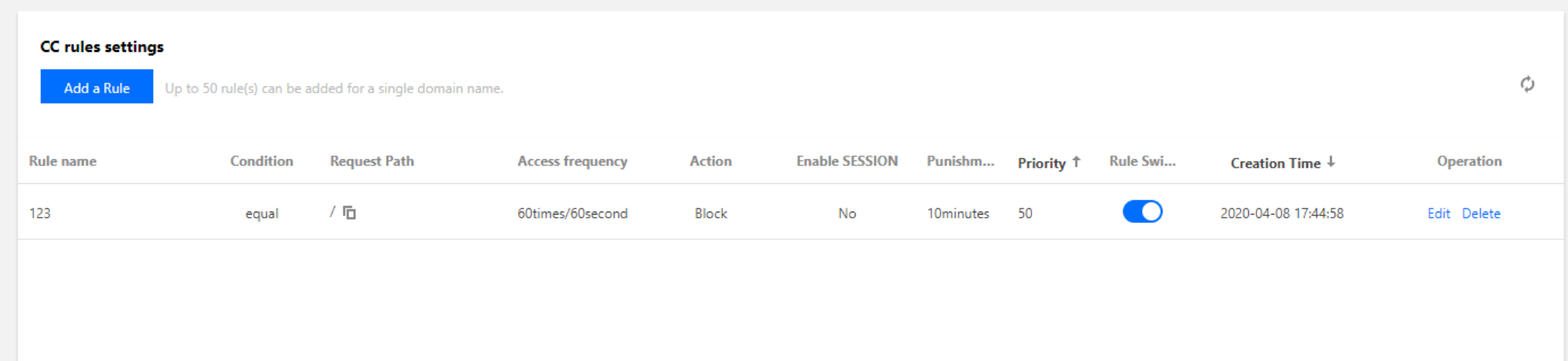Screen dimensions: 1568x361
Task: Click the Creation Time column header
Action: (x=1275, y=162)
